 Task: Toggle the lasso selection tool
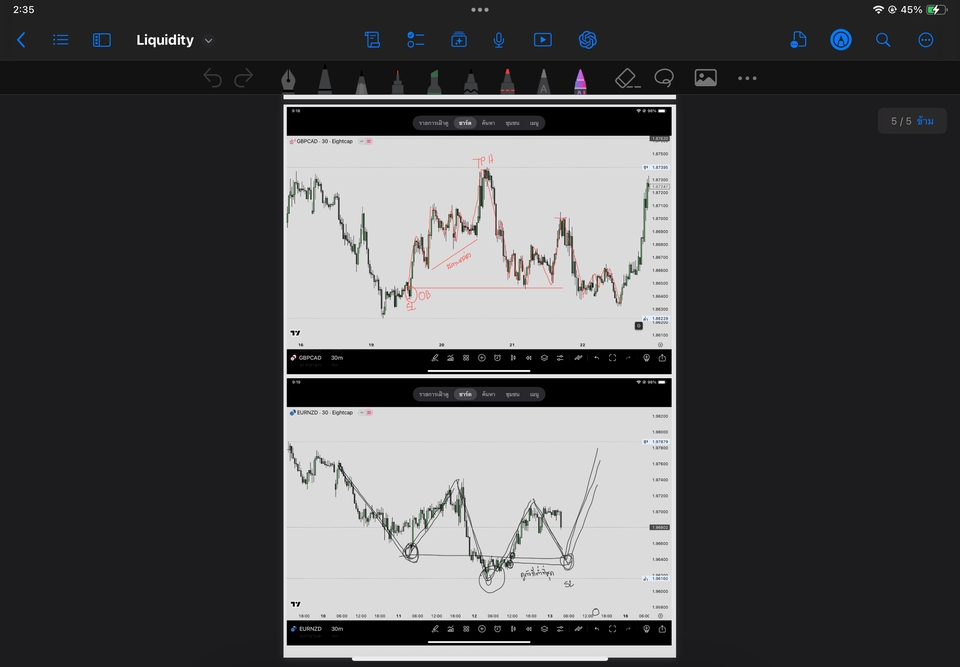click(663, 78)
